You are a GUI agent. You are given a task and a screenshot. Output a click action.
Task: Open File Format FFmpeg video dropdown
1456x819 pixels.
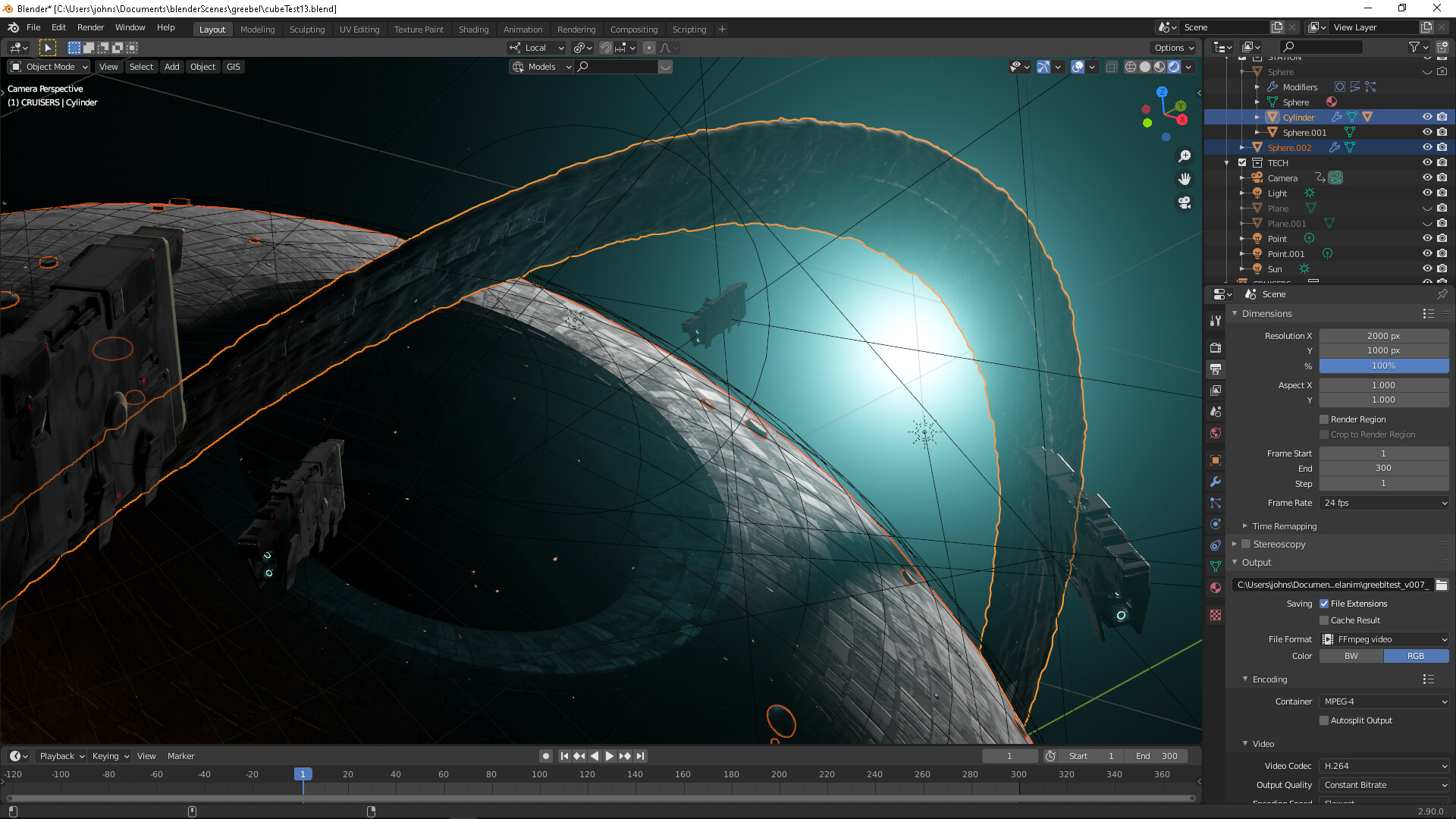[x=1384, y=639]
